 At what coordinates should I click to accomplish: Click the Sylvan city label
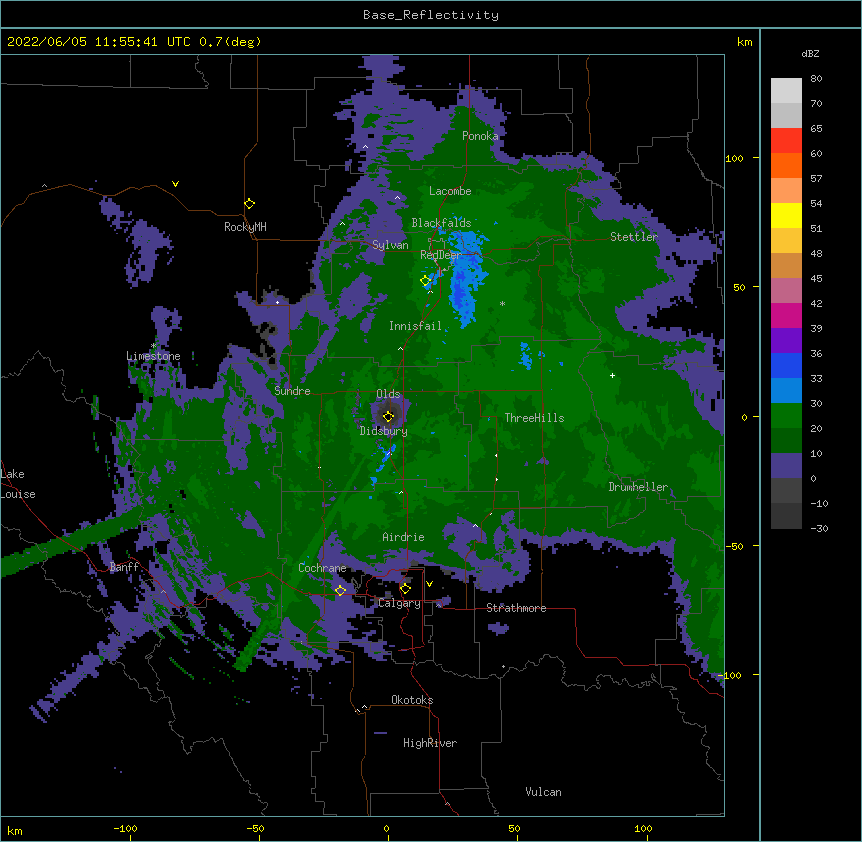point(390,245)
